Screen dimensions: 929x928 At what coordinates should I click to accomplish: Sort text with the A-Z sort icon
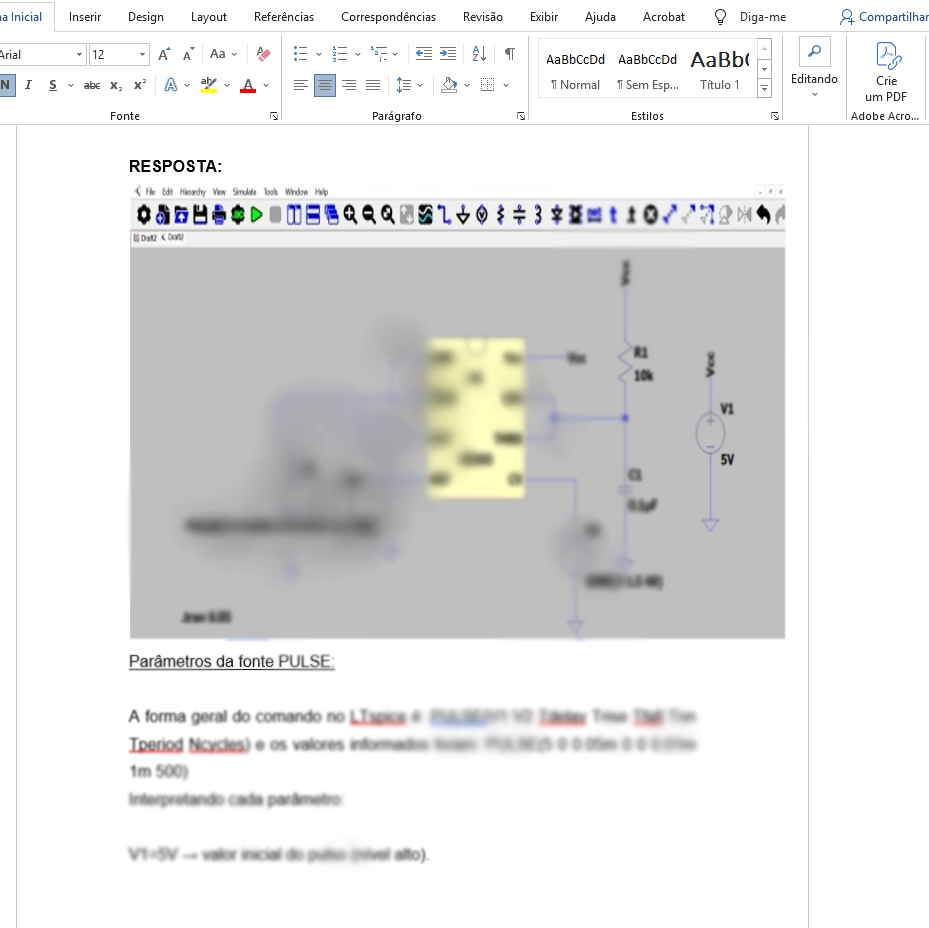479,54
